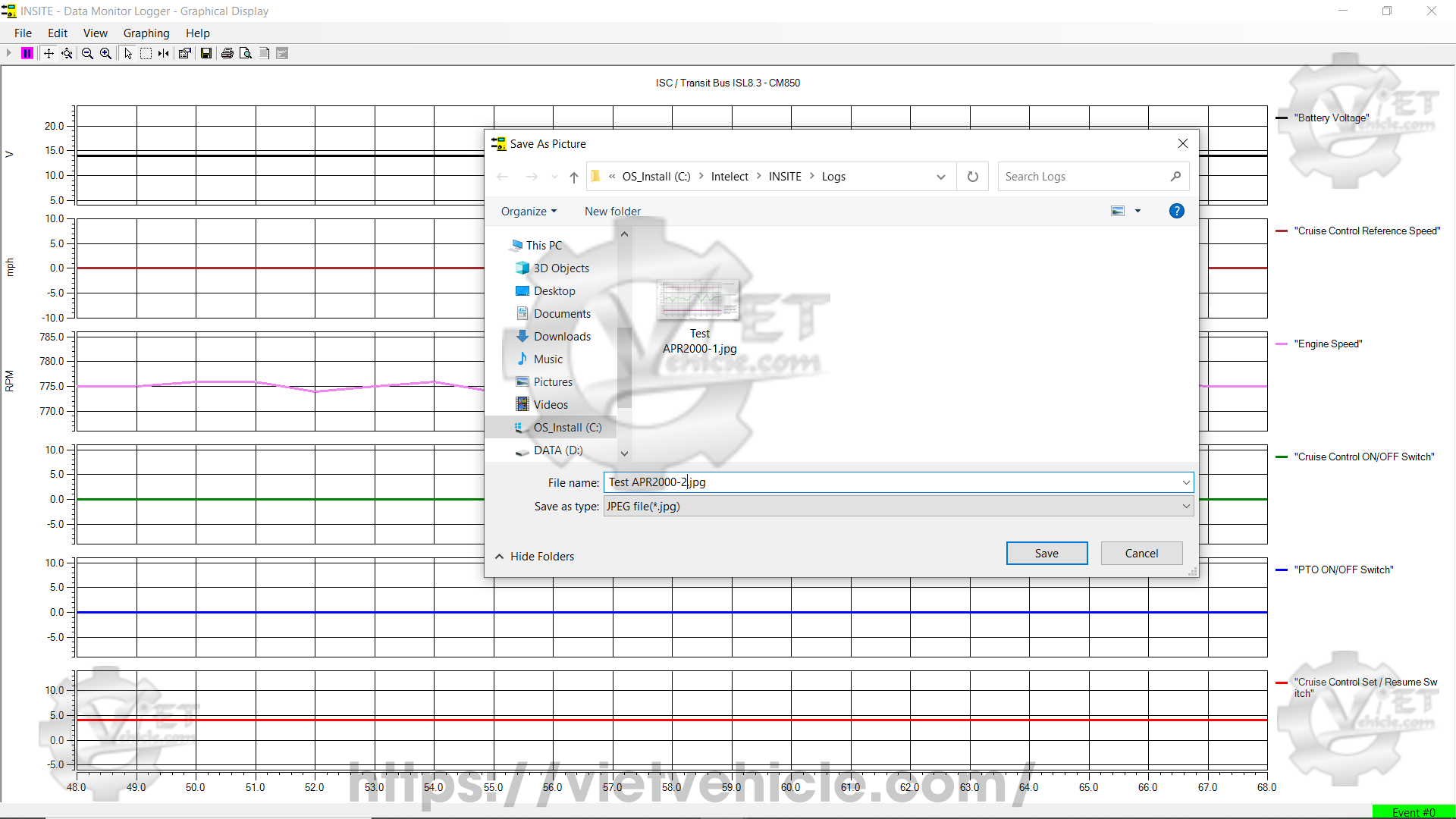Click the zoom in magnifier icon
1456x819 pixels.
point(106,53)
